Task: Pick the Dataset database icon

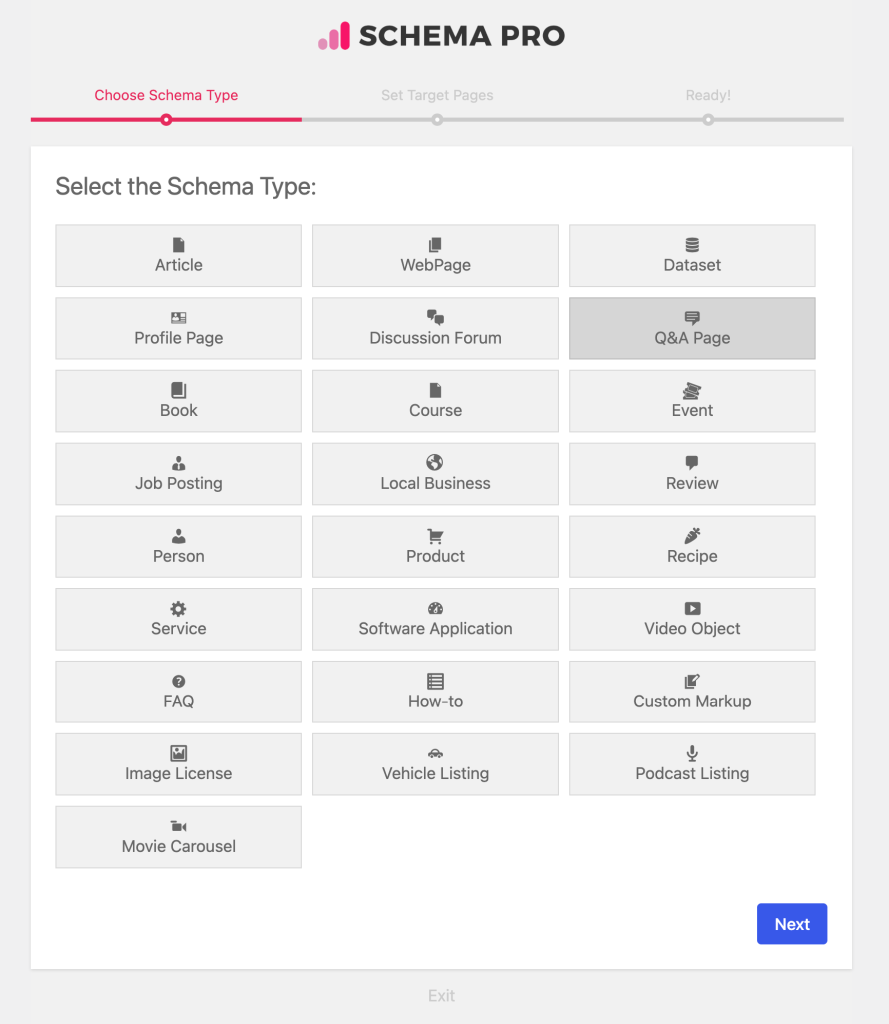Action: click(x=692, y=245)
